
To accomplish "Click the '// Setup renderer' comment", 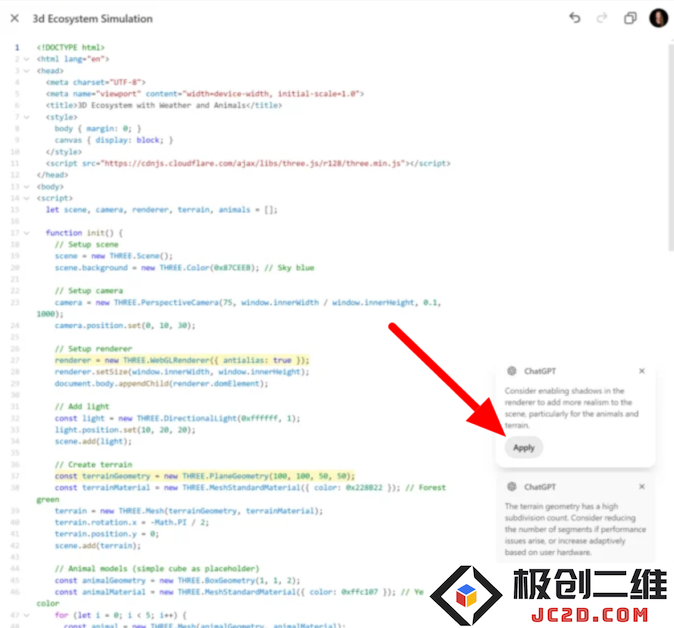I will (93, 349).
